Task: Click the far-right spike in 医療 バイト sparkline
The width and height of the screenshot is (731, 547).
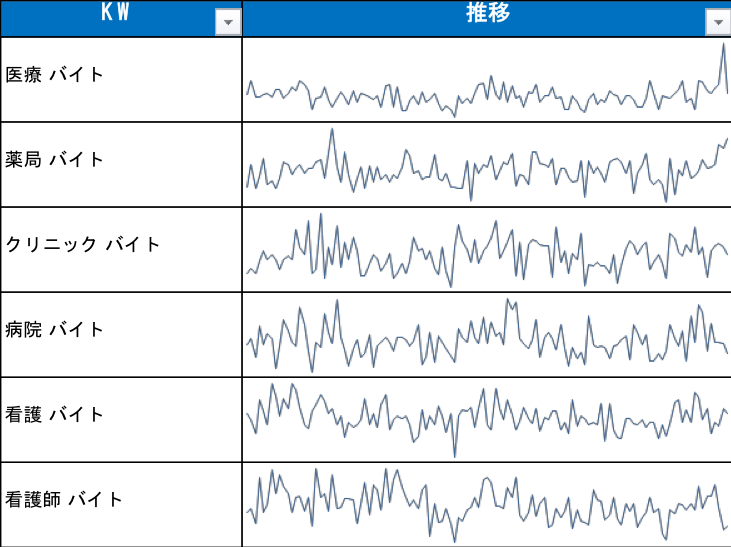Action: [x=724, y=48]
